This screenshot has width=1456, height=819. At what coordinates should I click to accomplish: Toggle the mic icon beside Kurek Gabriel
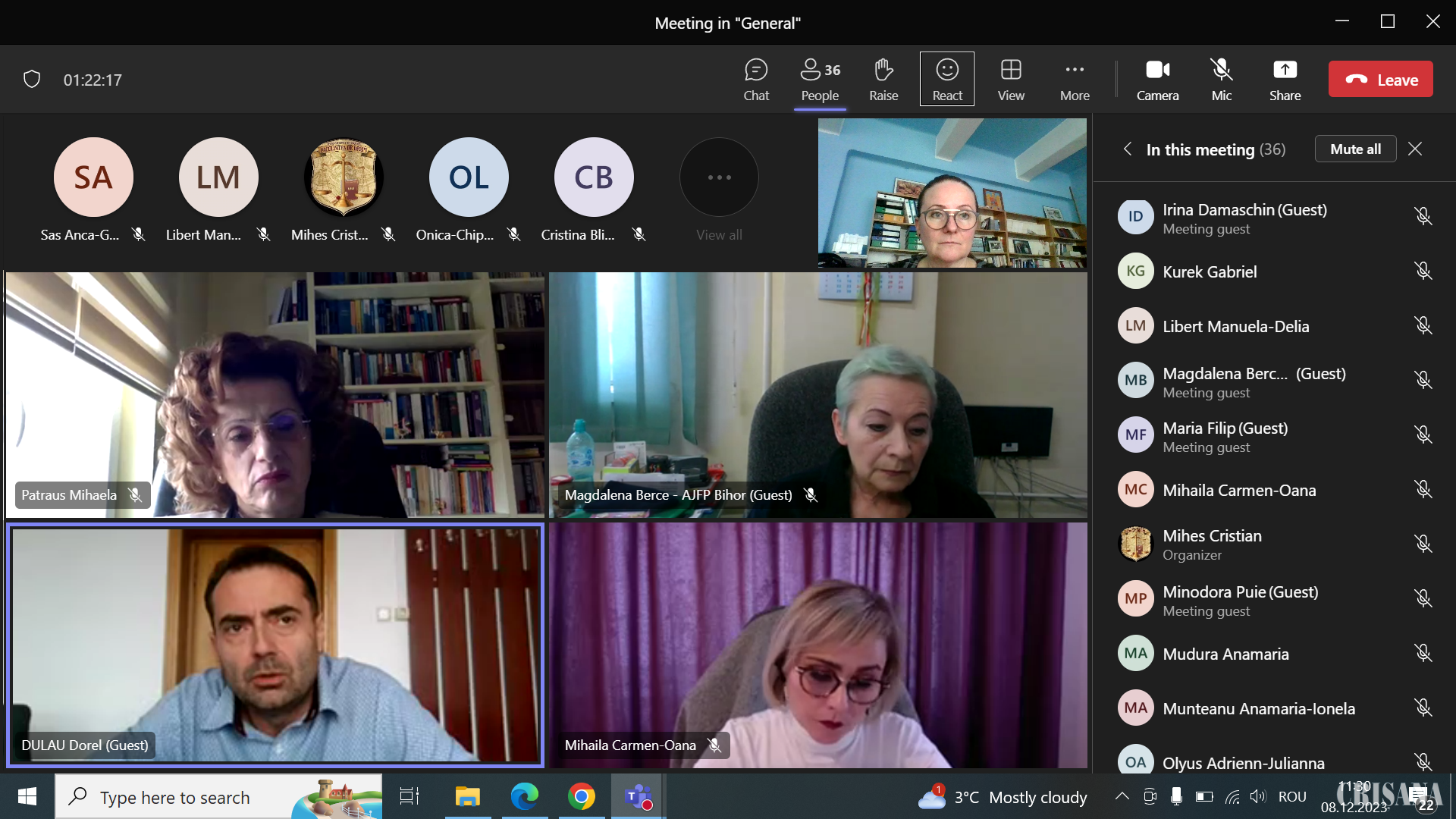click(x=1423, y=271)
